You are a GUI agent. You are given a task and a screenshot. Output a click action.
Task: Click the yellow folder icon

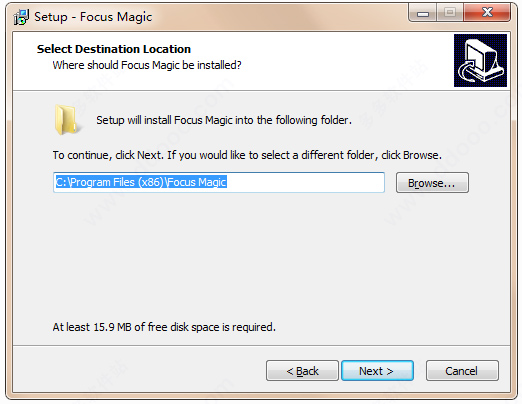[x=67, y=120]
